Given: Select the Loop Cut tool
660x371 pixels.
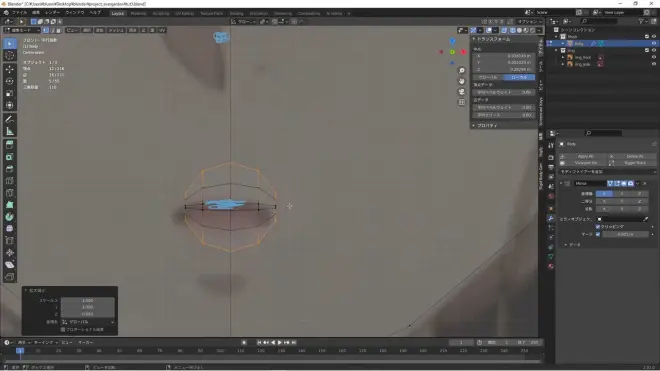Looking at the screenshot, I should 10,181.
